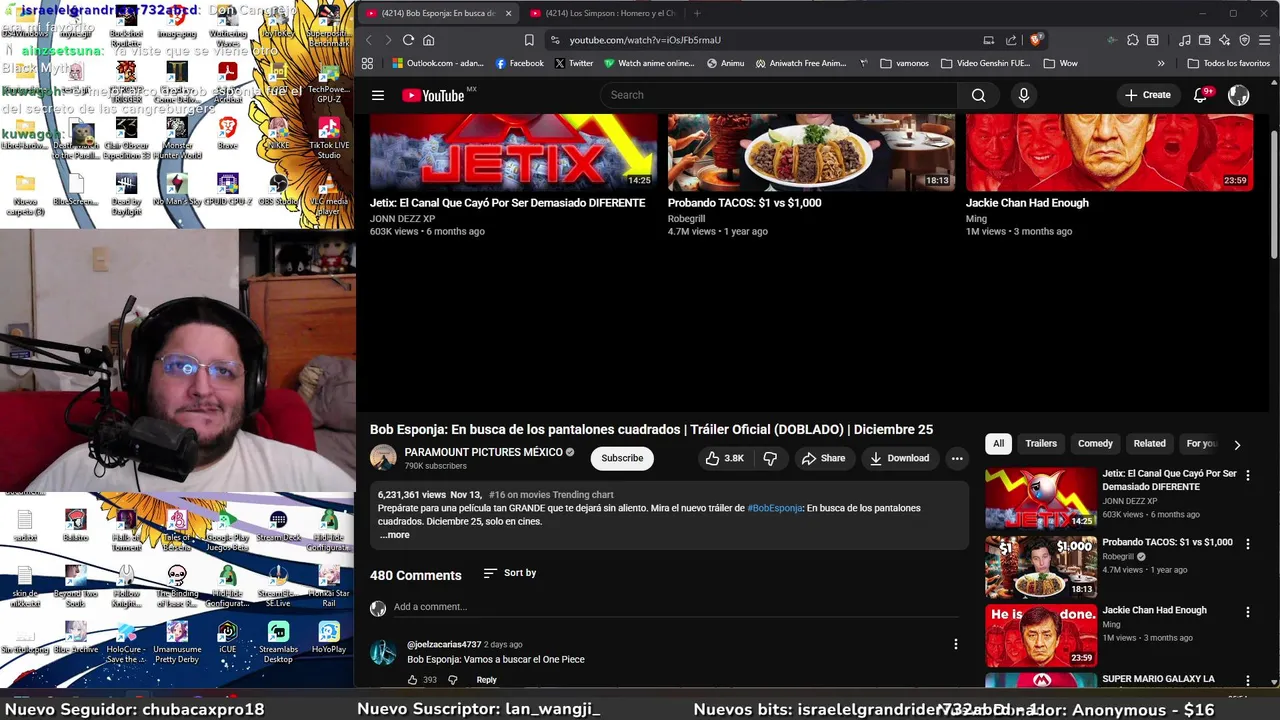
Task: Open options for comment by joelzacarias4737
Action: coord(955,645)
